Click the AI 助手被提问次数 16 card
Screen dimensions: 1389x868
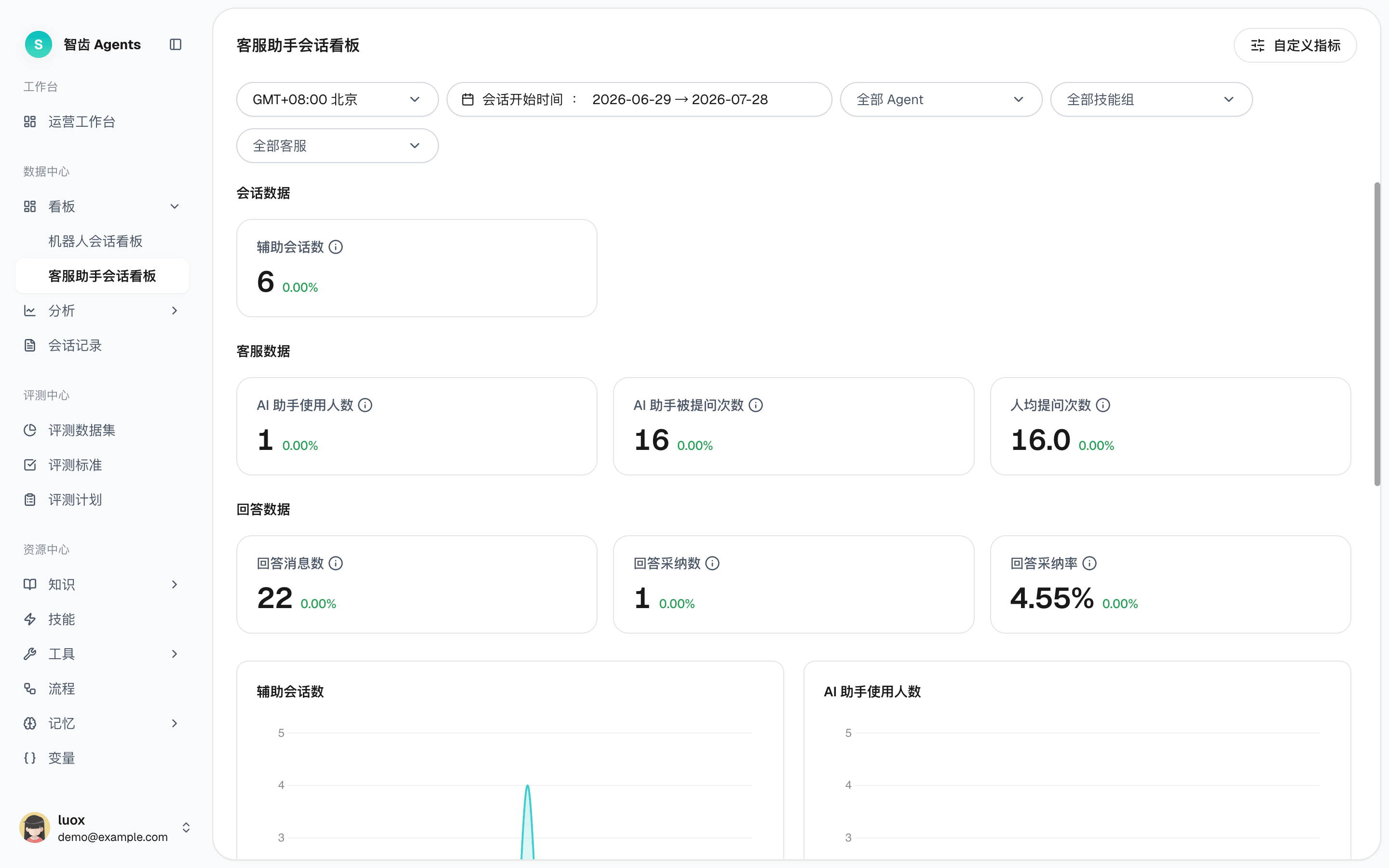click(x=793, y=426)
